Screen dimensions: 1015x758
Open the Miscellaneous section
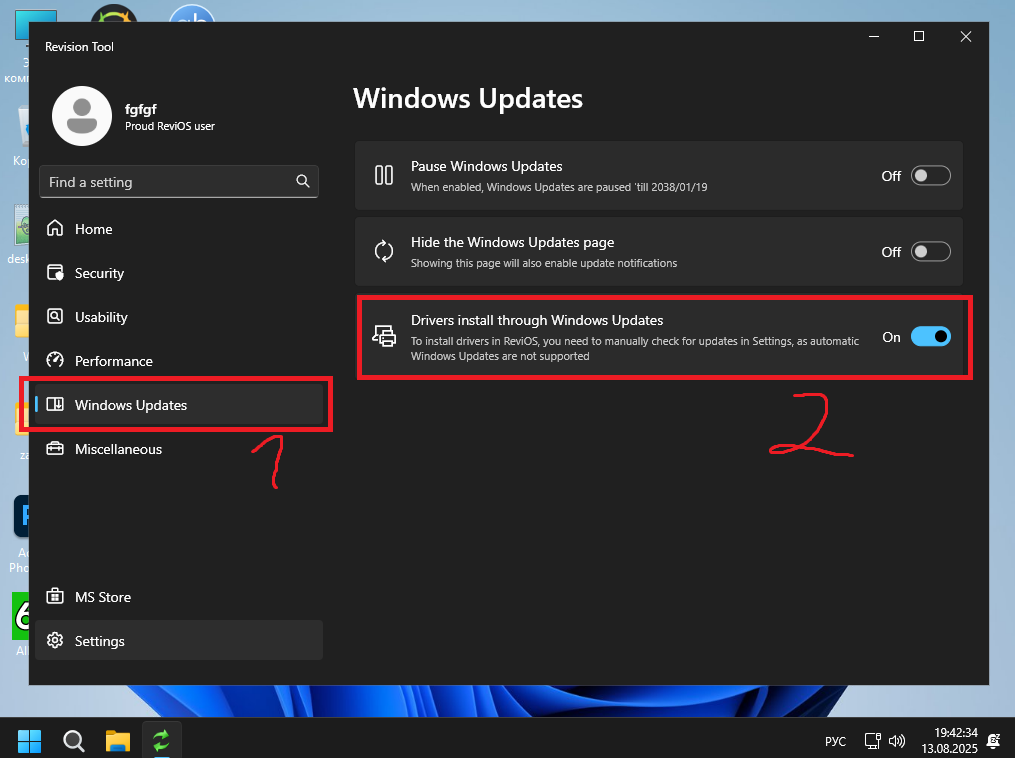click(179, 449)
